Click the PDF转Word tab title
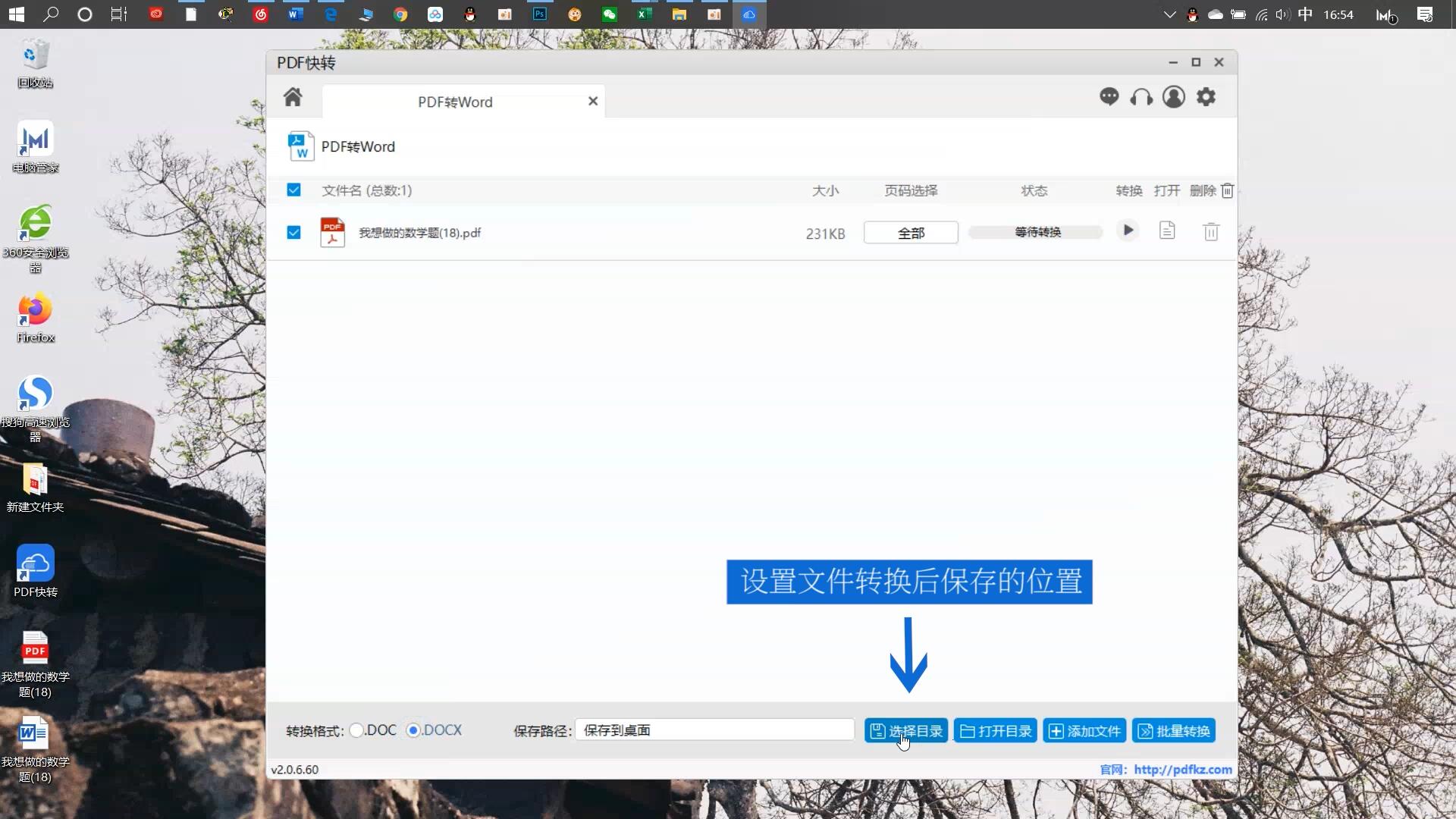The width and height of the screenshot is (1456, 819). [453, 102]
